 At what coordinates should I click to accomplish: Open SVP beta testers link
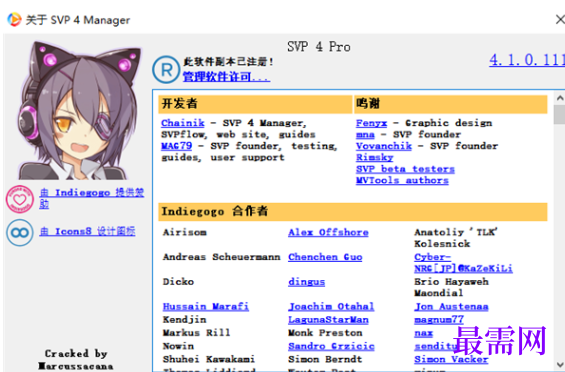click(x=405, y=169)
